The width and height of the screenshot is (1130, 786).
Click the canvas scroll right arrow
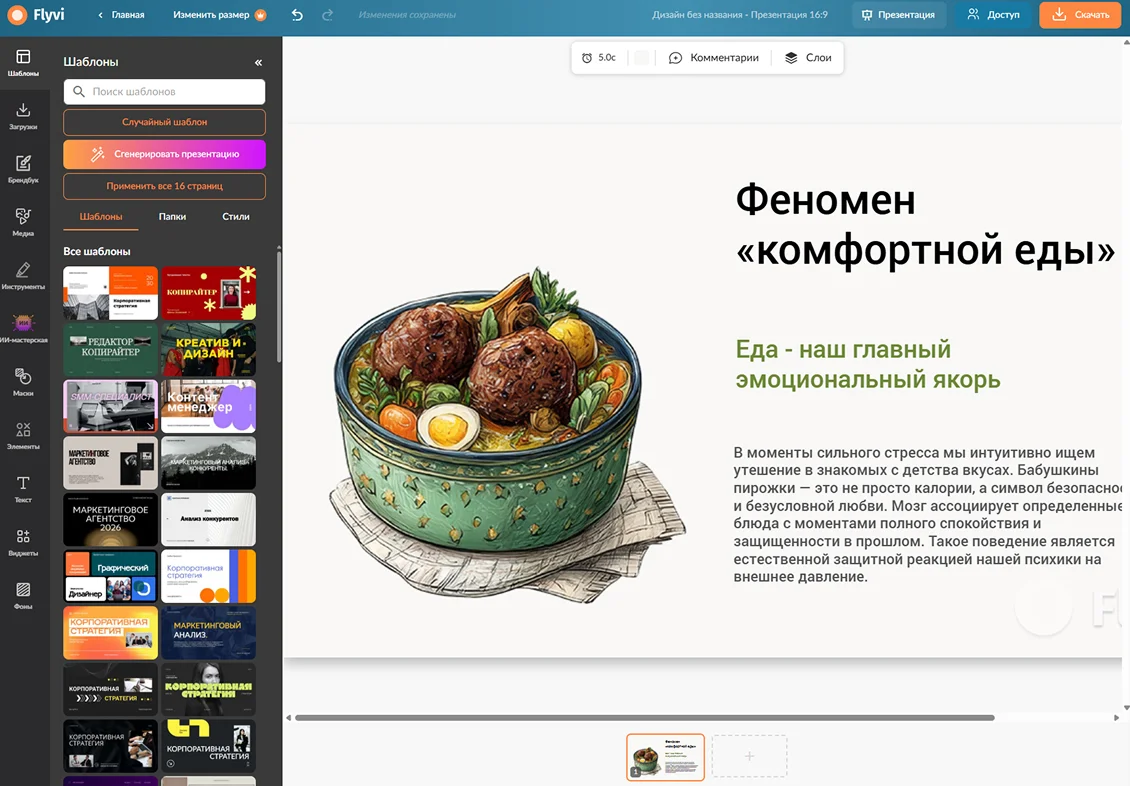[1116, 718]
